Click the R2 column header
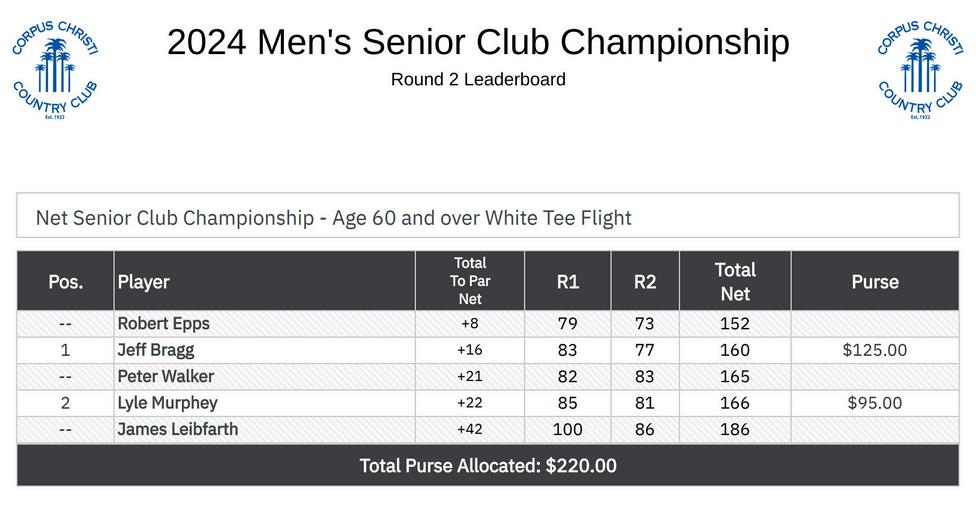 click(x=645, y=282)
